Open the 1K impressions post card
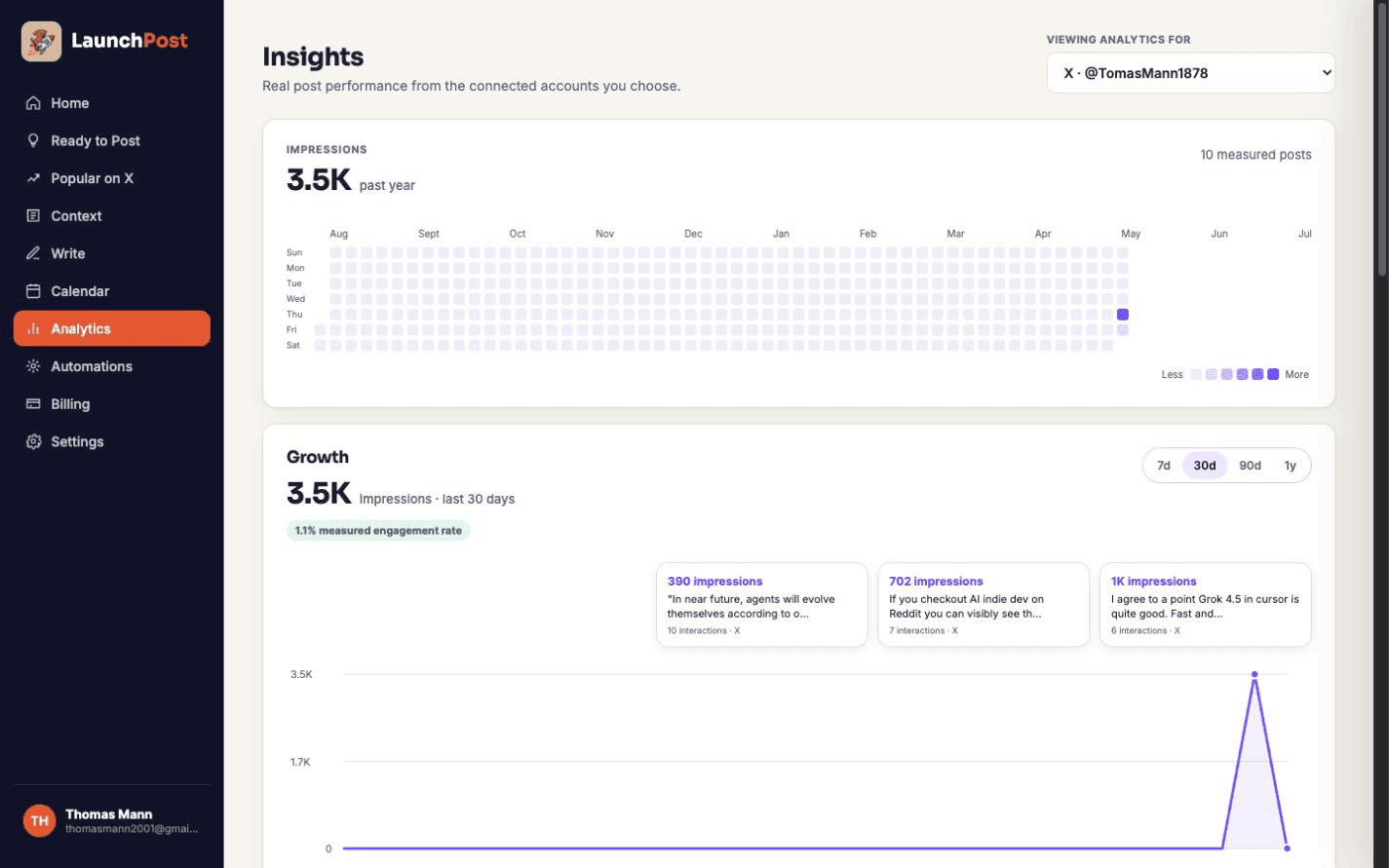The image size is (1389, 868). pyautogui.click(x=1205, y=605)
